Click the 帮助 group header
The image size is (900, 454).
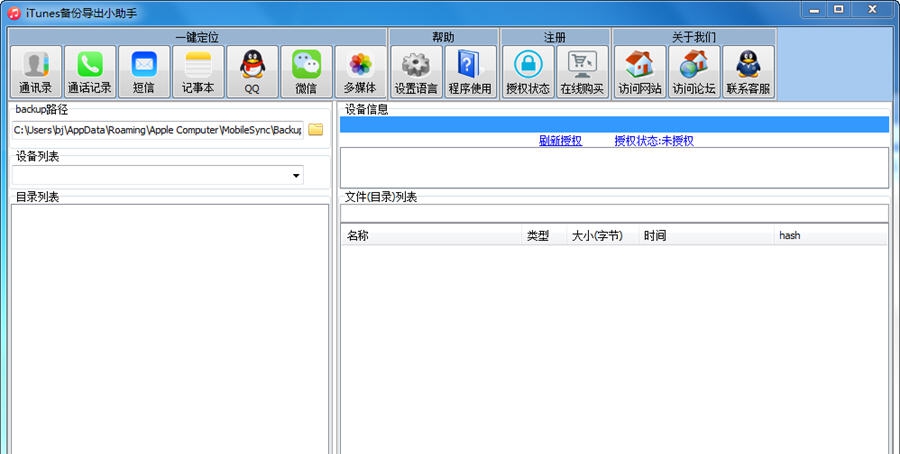(443, 37)
